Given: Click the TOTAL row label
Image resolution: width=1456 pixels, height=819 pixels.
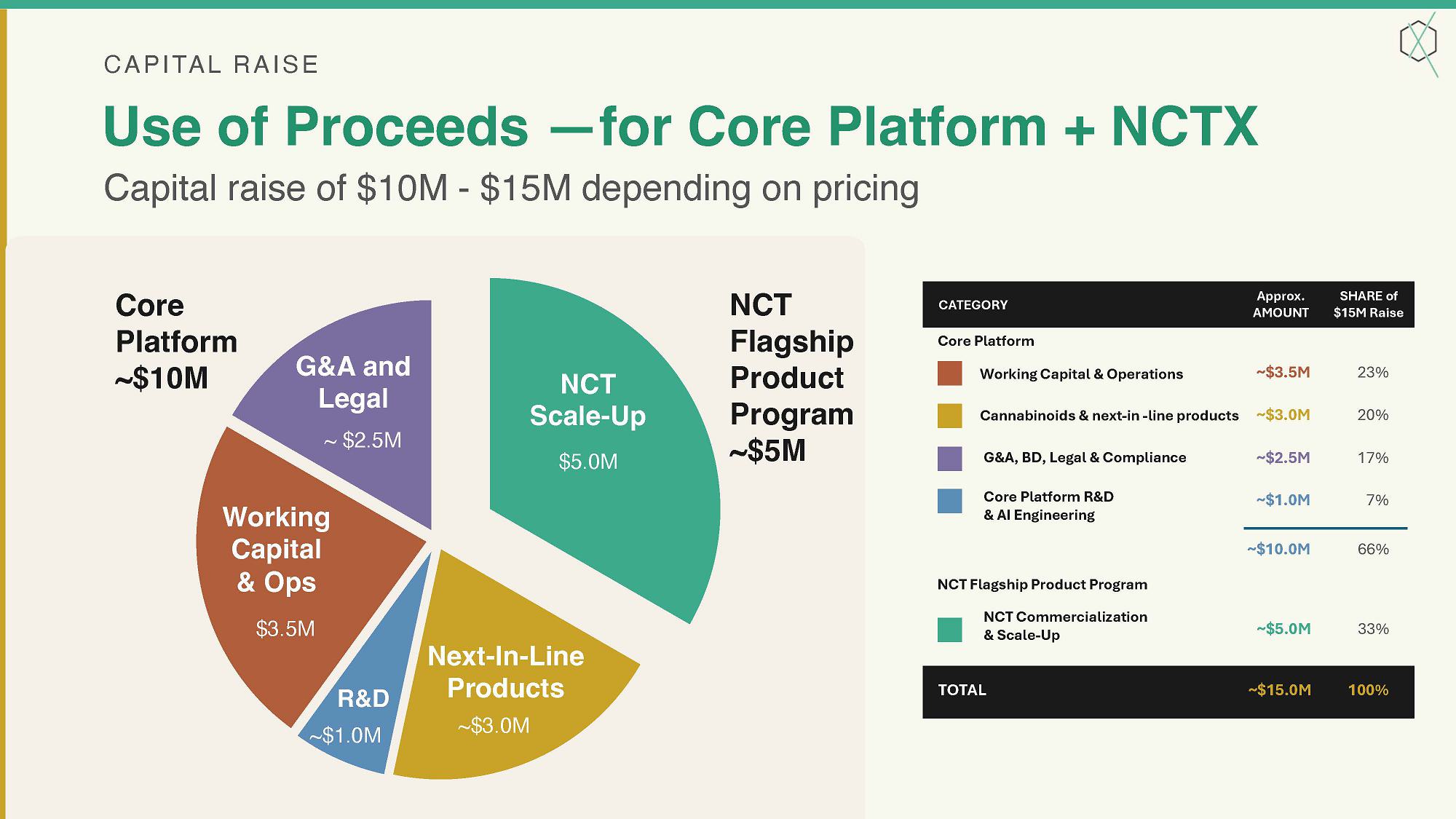Looking at the screenshot, I should point(962,690).
